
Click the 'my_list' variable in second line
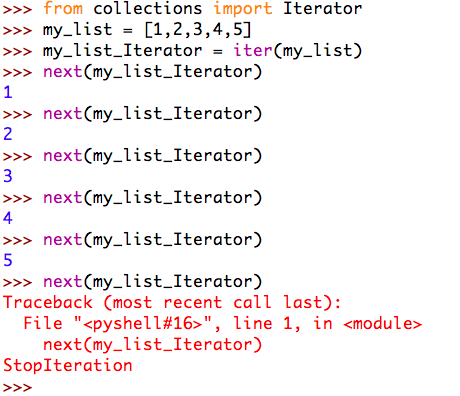(x=78, y=30)
